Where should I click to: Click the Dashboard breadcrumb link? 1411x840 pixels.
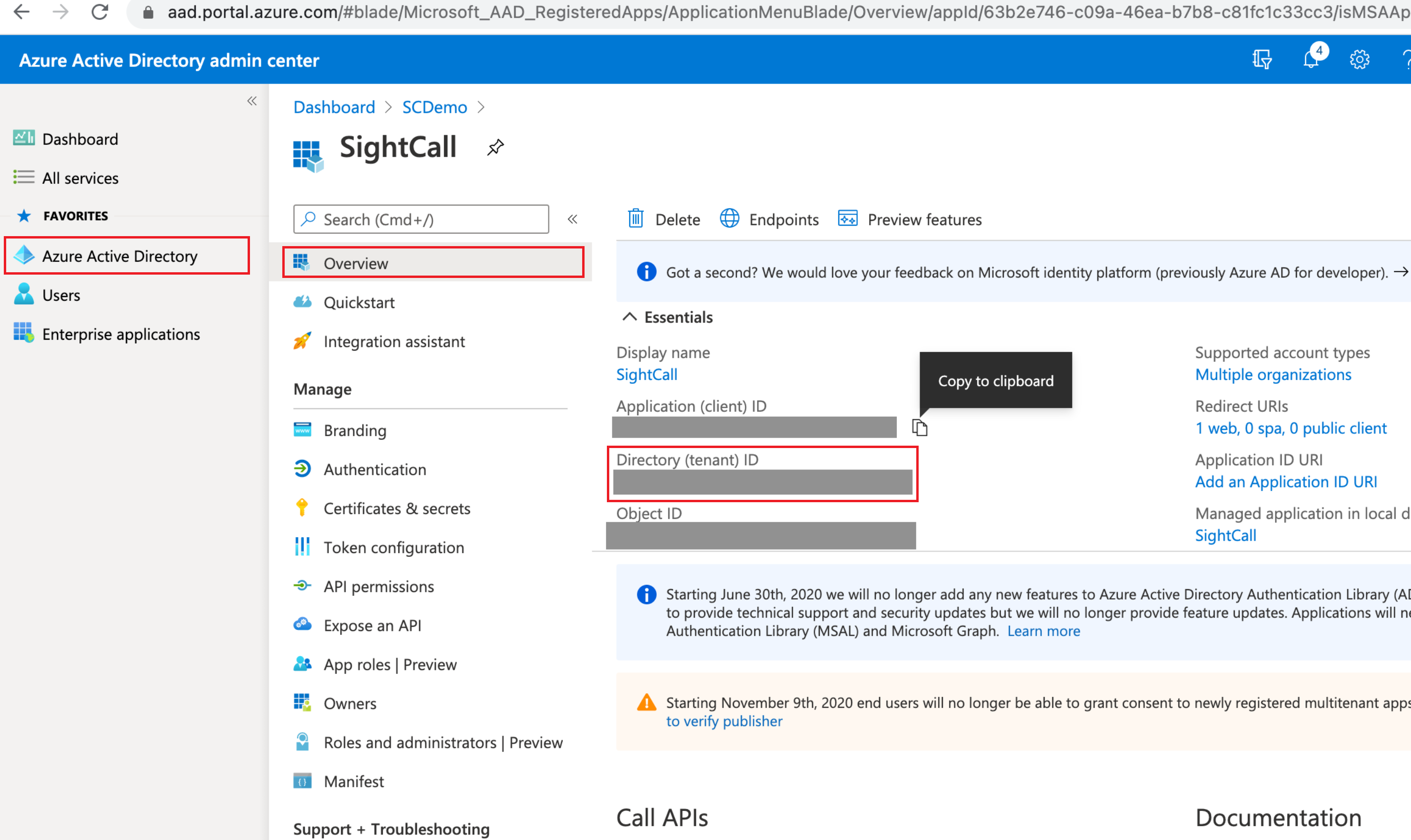334,107
